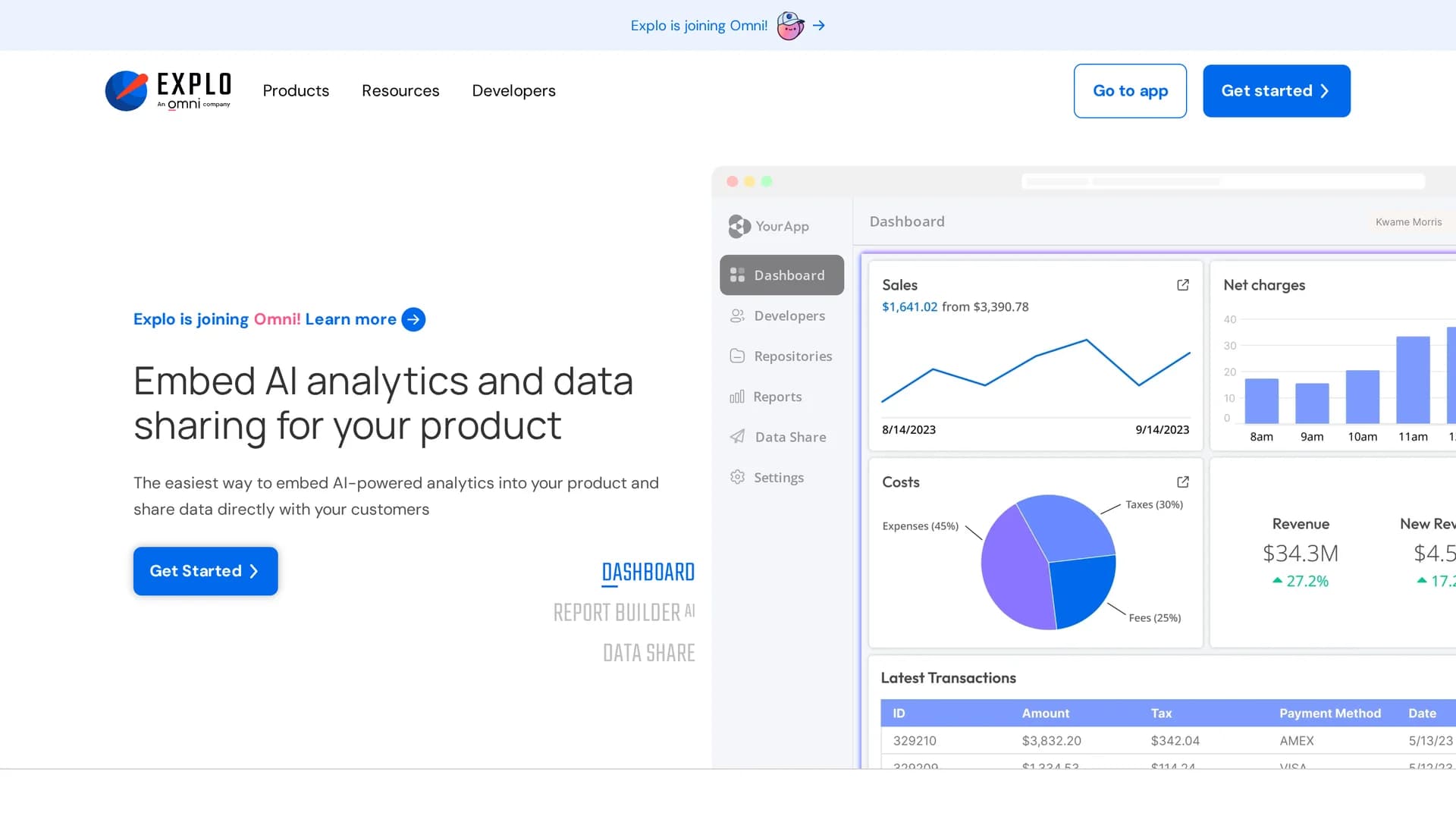The height and width of the screenshot is (819, 1456).
Task: Click the 11am bar in Net charges
Action: 1413,380
